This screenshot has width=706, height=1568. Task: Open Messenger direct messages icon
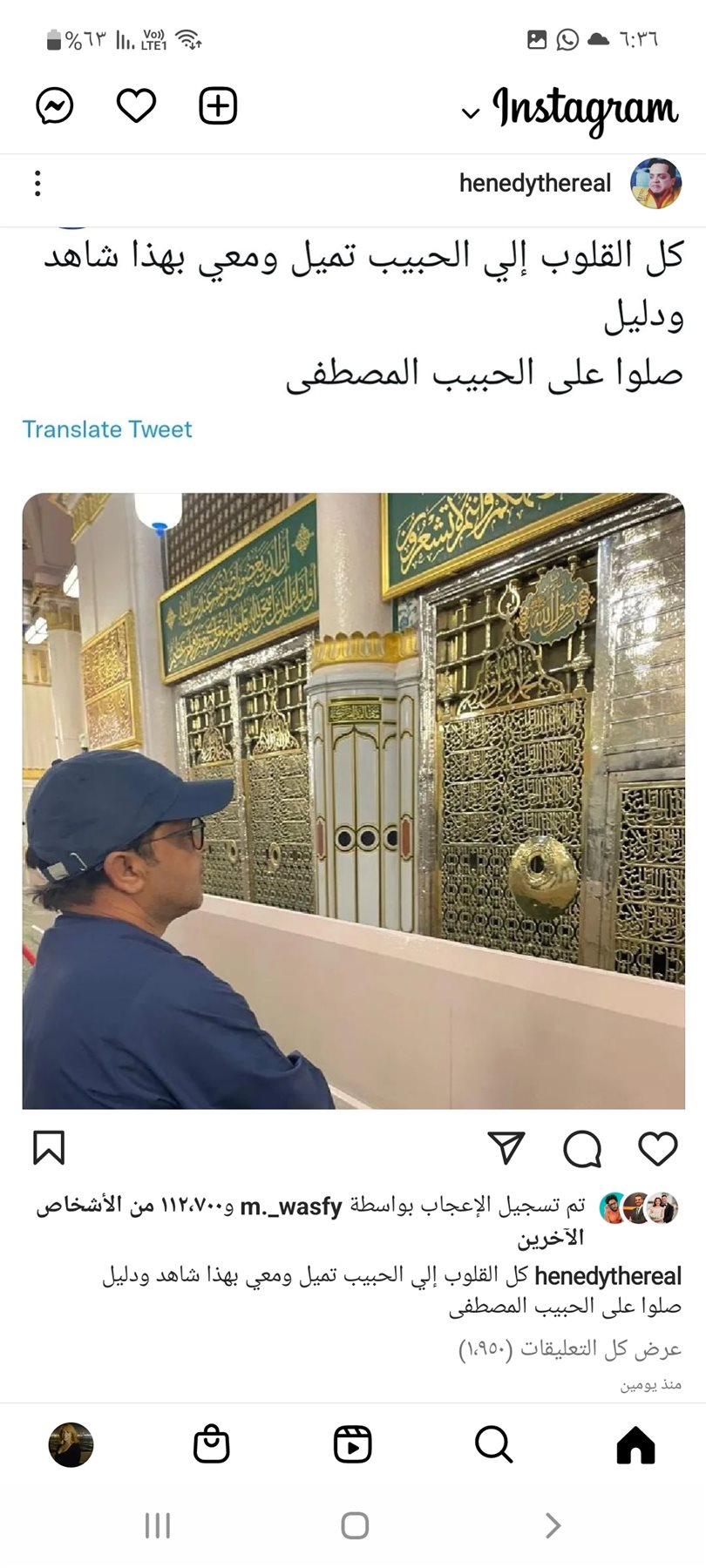54,106
